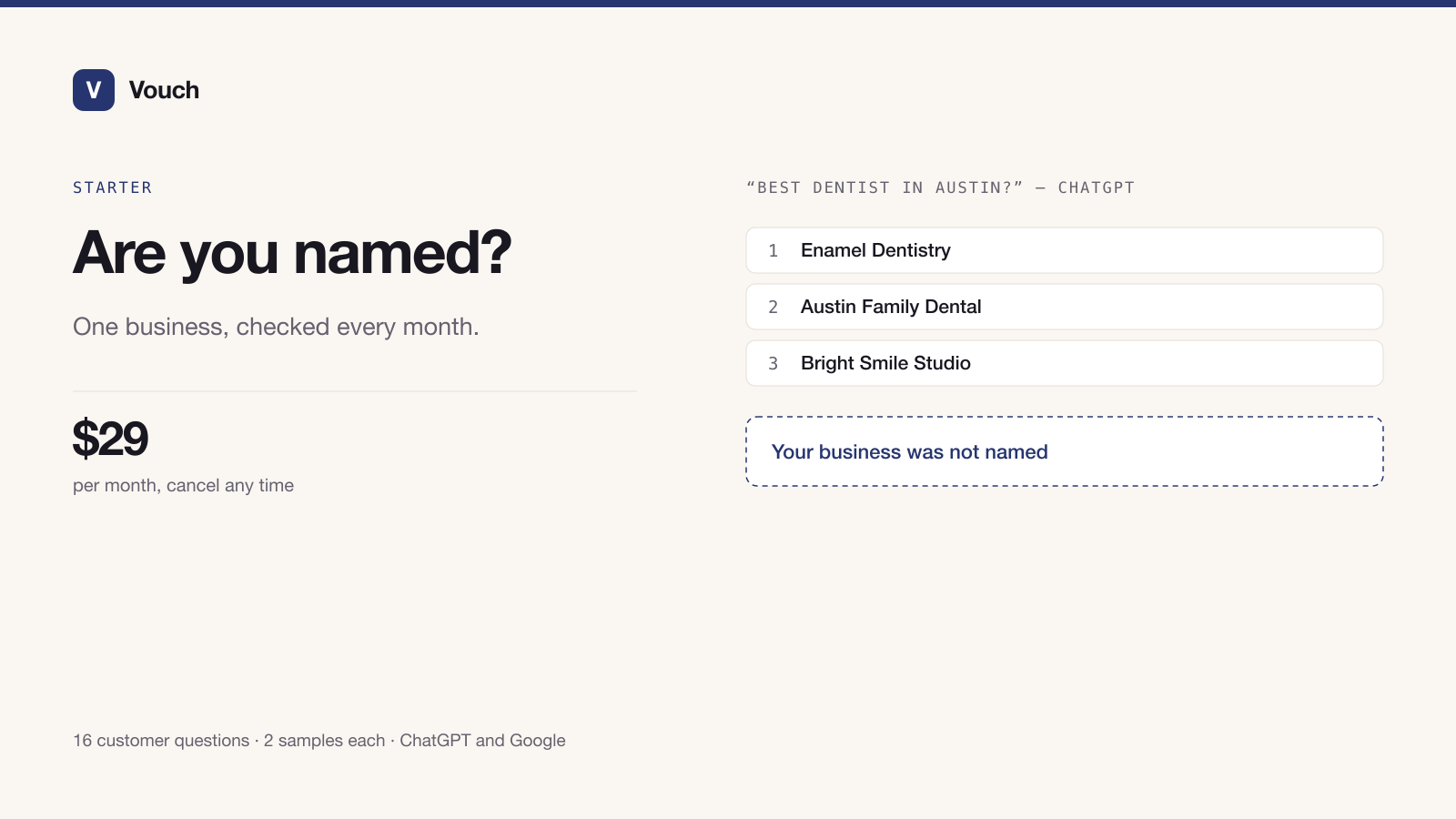Click "ChatGPT and Google" in the footer
Viewport: 1456px width, 819px height.
click(482, 741)
